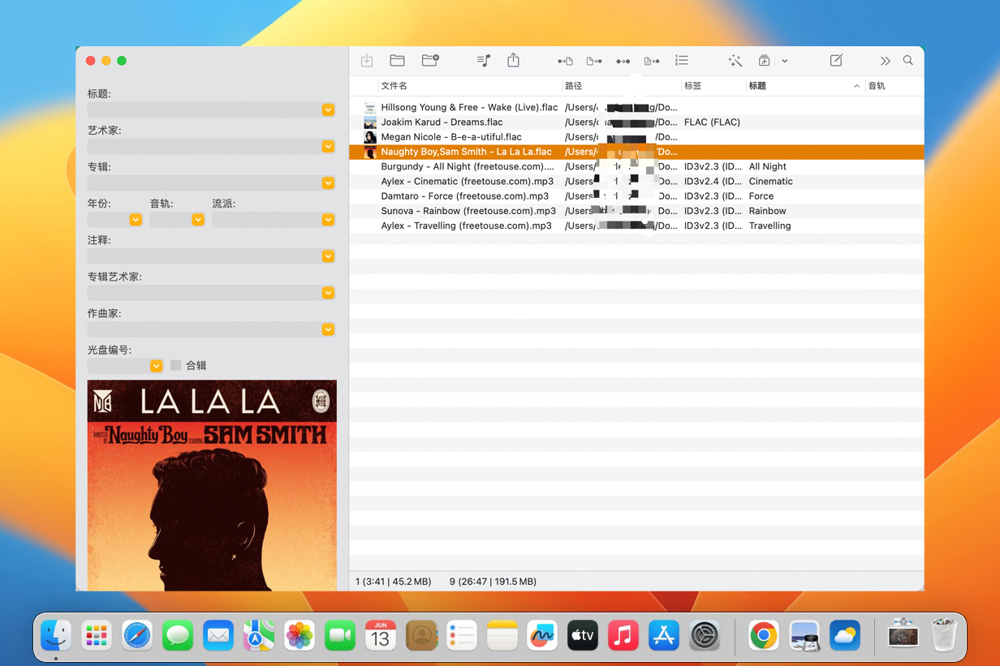Open the 光盘编号 field dropdown arrow
Image resolution: width=1000 pixels, height=666 pixels.
(x=156, y=366)
